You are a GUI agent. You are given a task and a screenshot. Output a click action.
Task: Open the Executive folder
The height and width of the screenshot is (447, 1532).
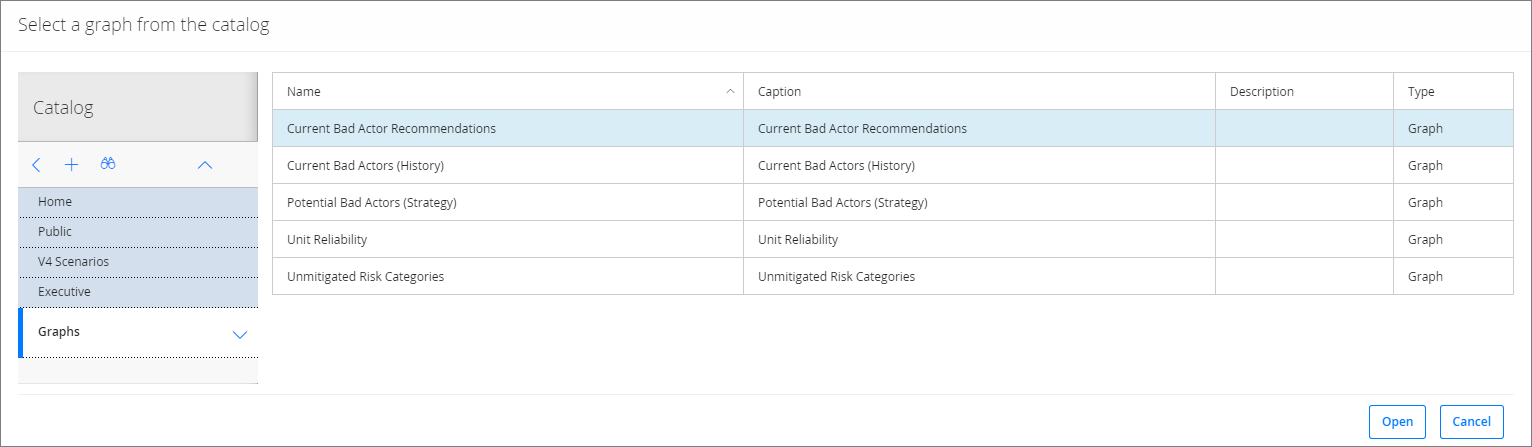[x=138, y=292]
